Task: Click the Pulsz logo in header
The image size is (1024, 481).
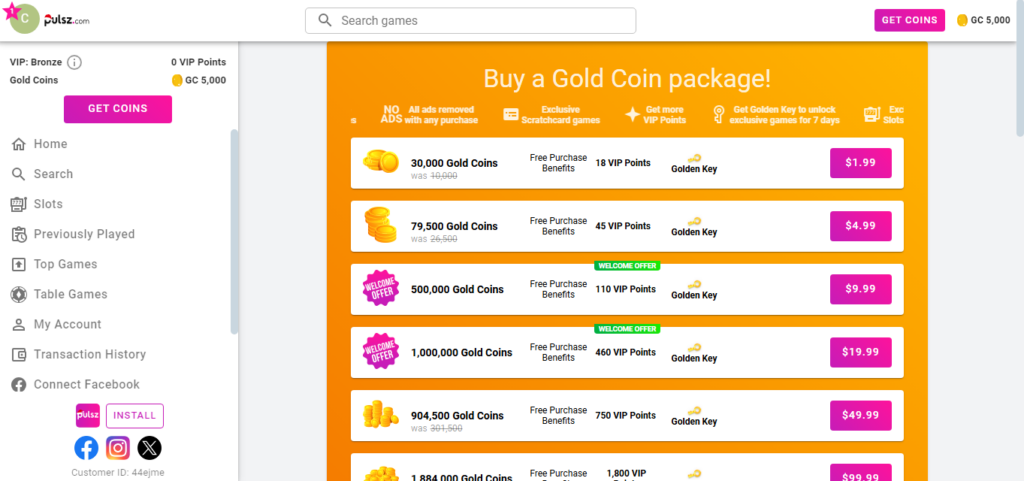Action: [67, 19]
